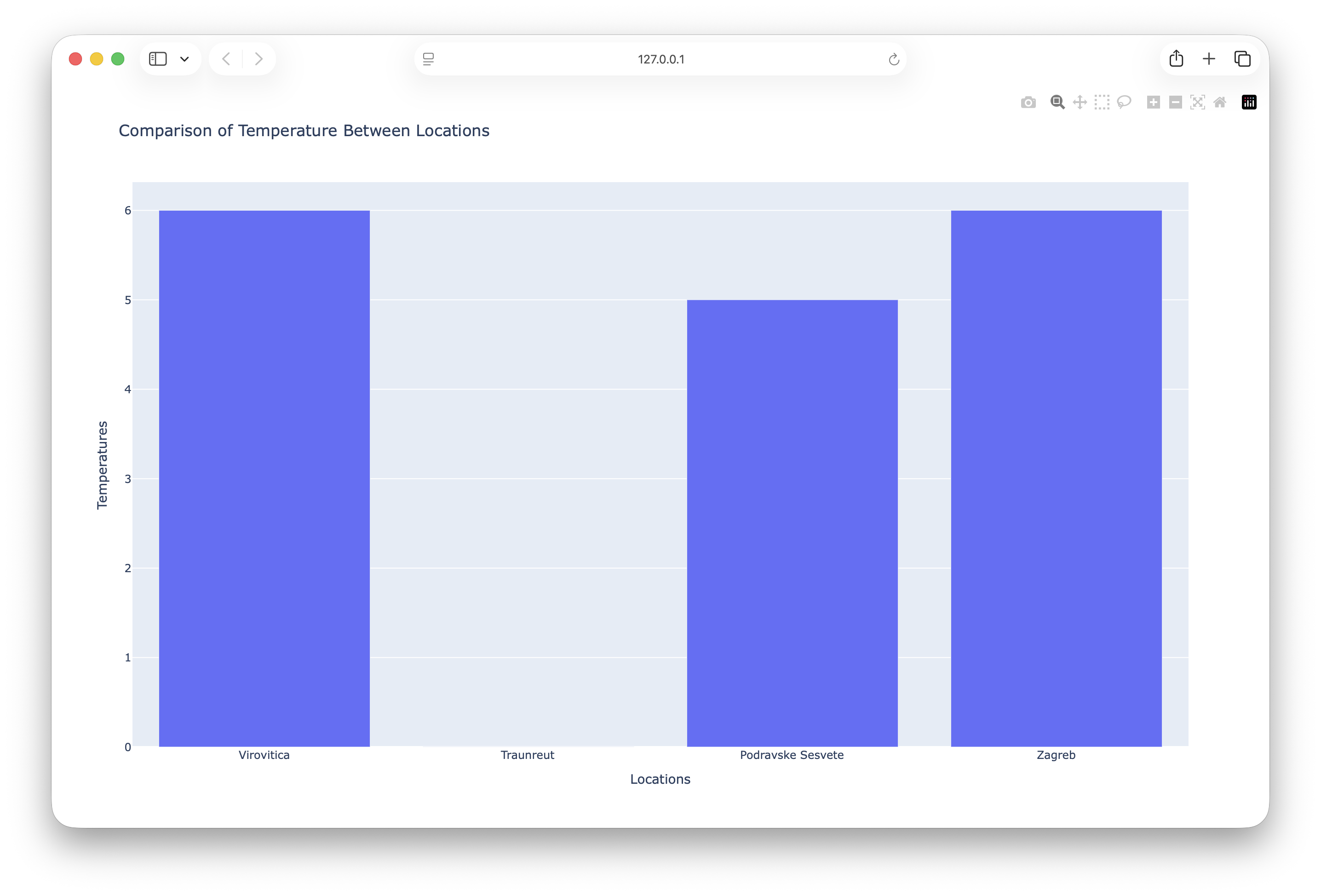1321x896 pixels.
Task: Zoom in on the temperature chart
Action: pos(1154,102)
